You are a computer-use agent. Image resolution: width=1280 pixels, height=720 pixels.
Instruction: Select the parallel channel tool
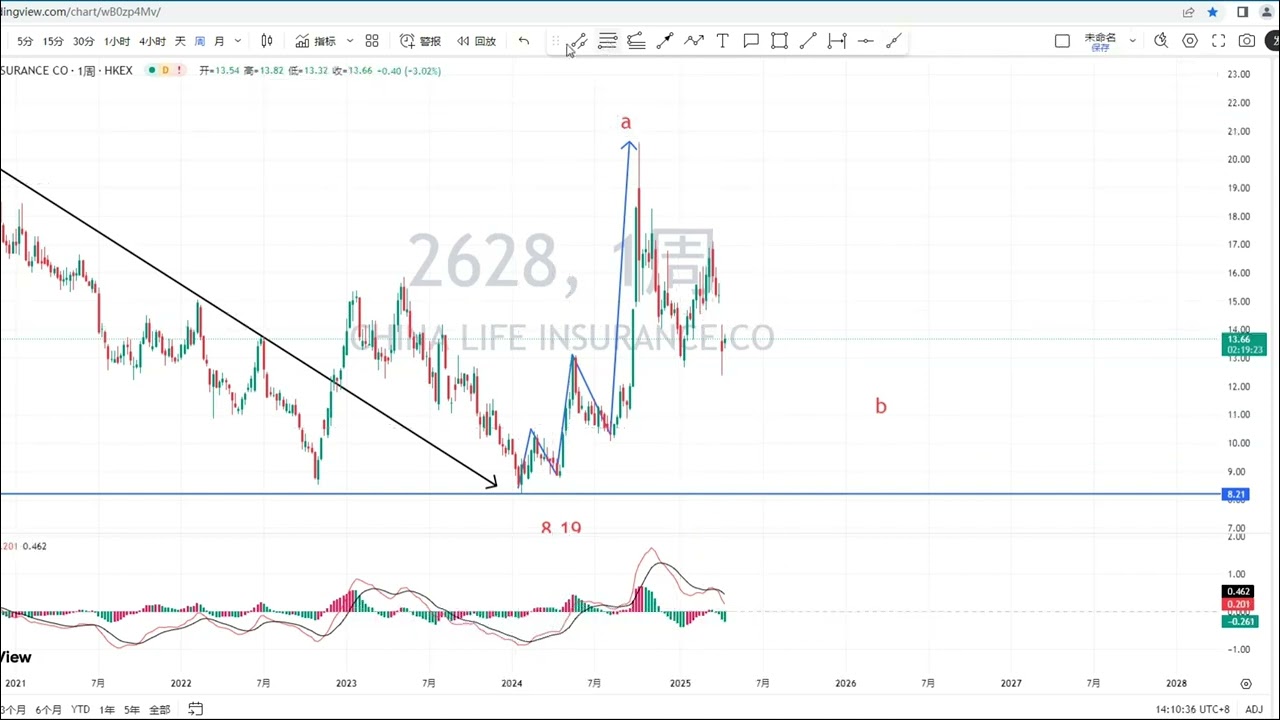coord(636,41)
